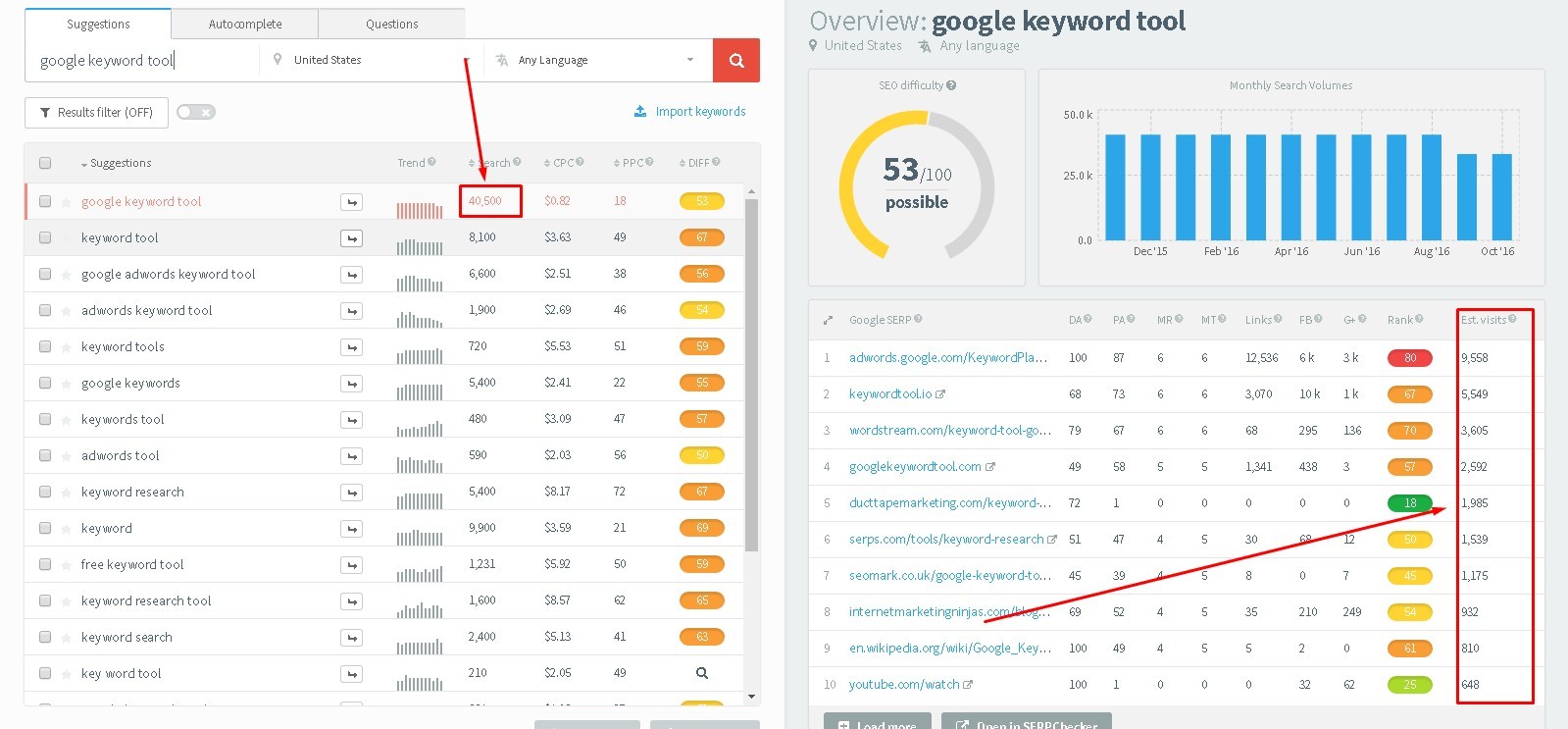Check the 'keyword research' row checkbox
The height and width of the screenshot is (729, 1568).
click(x=45, y=492)
